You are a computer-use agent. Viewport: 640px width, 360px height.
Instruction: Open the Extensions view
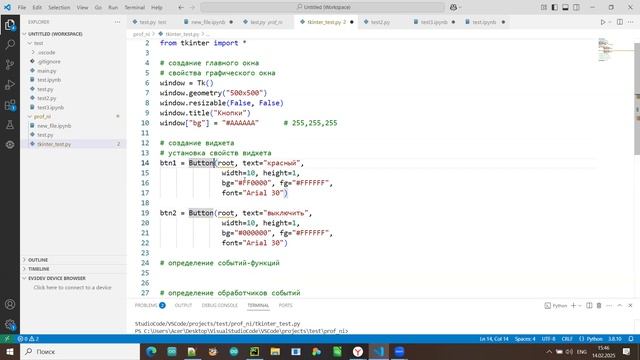click(x=10, y=105)
